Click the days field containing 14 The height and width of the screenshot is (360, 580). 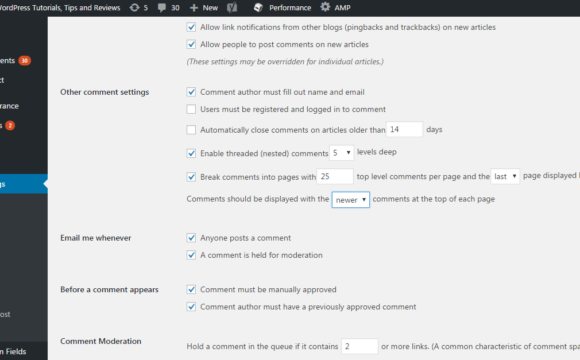pyautogui.click(x=404, y=129)
